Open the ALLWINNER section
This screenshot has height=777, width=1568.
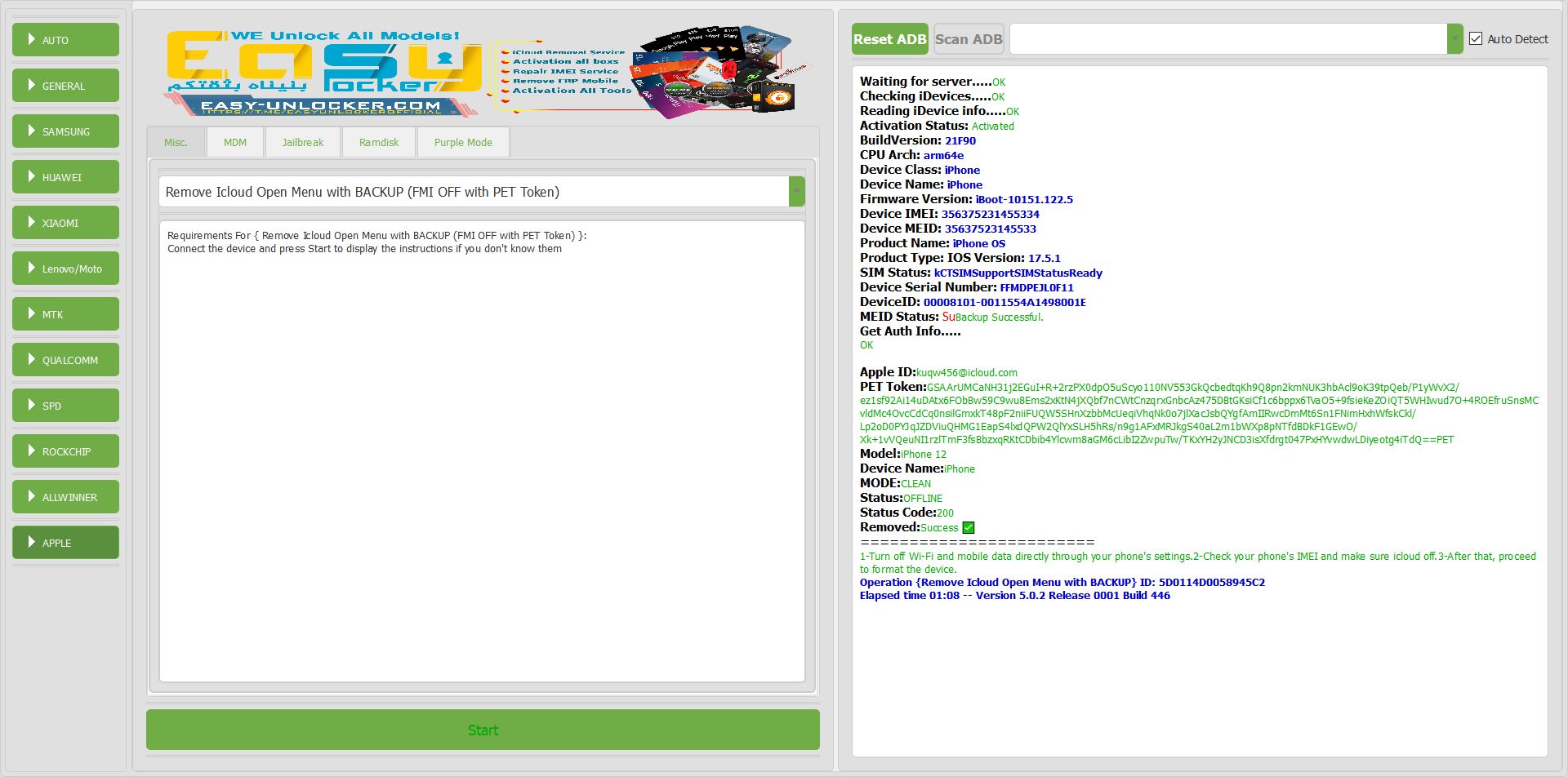click(65, 496)
